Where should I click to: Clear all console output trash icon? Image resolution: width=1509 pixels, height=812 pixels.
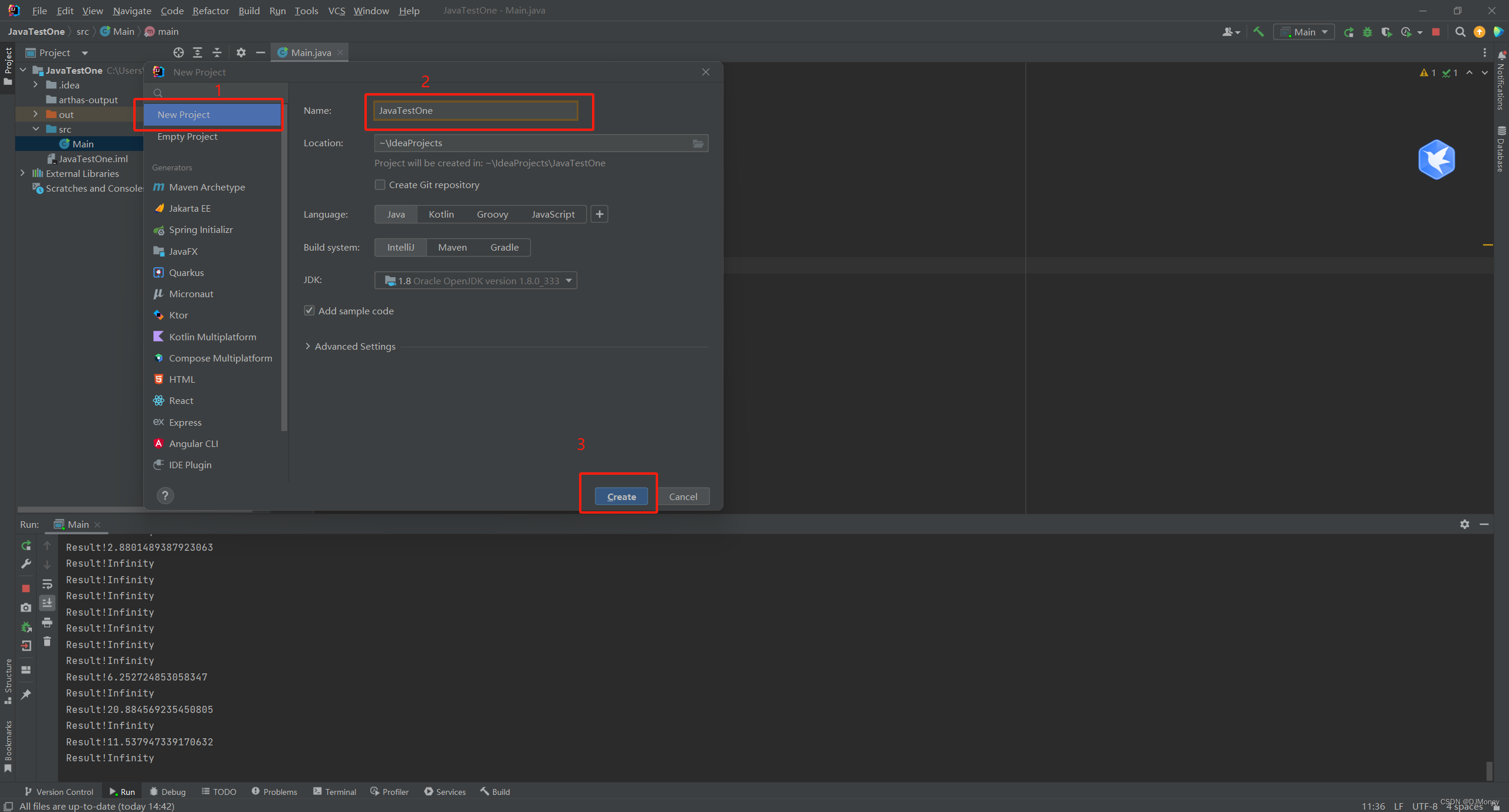point(47,642)
